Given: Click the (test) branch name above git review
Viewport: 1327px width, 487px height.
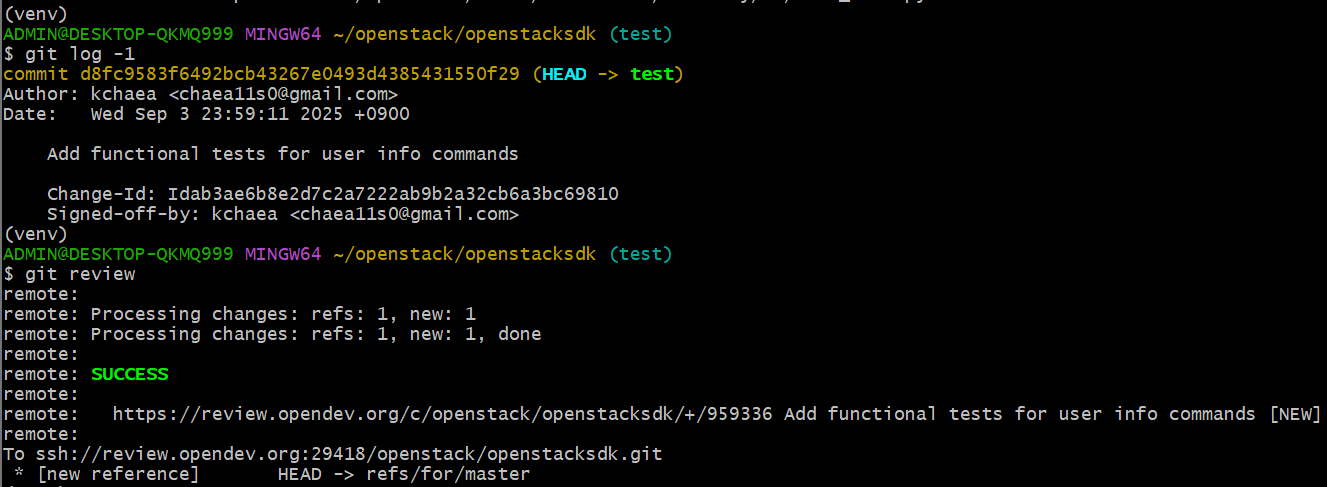Looking at the screenshot, I should [641, 254].
